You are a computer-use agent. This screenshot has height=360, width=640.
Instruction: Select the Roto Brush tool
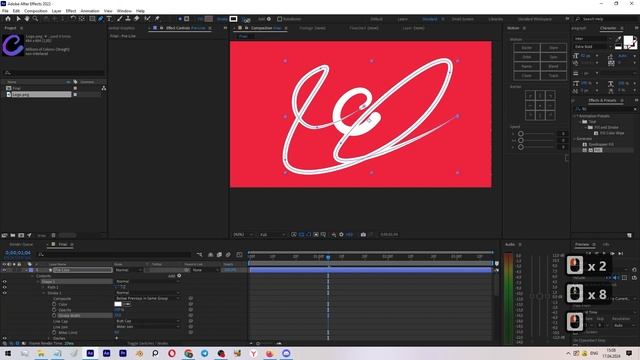pyautogui.click(x=147, y=19)
